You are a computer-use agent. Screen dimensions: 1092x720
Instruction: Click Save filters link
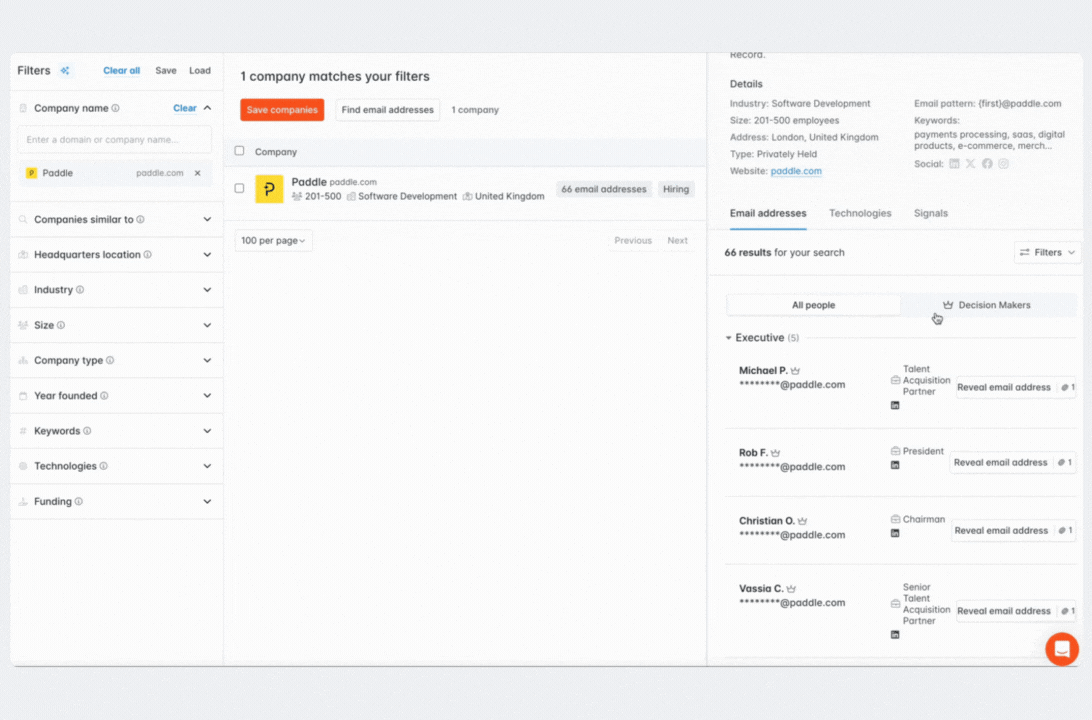[x=166, y=70]
